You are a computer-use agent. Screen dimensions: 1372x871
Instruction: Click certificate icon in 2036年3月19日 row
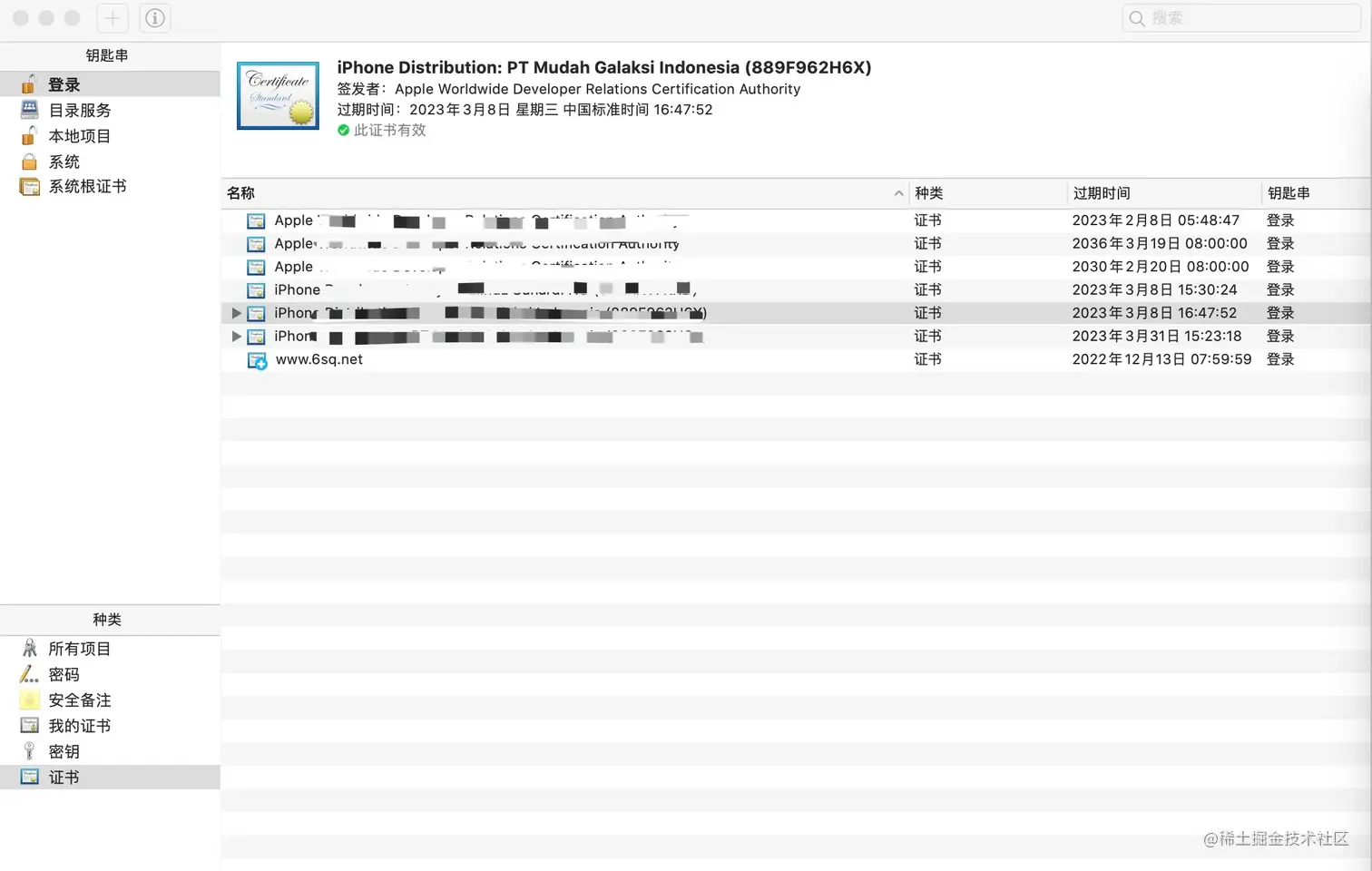tap(256, 244)
